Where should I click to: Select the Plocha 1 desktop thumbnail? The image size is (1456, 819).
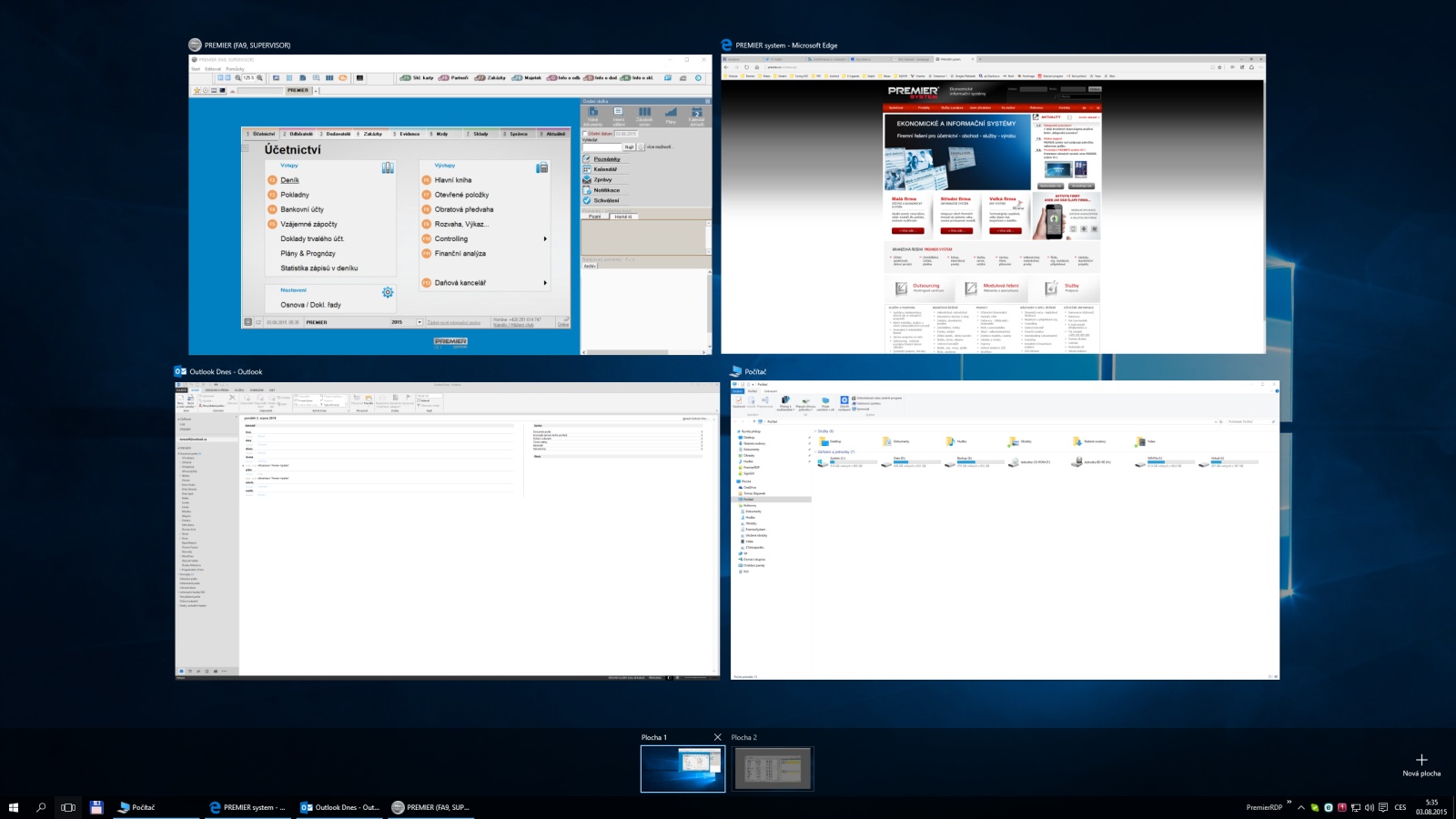[682, 769]
